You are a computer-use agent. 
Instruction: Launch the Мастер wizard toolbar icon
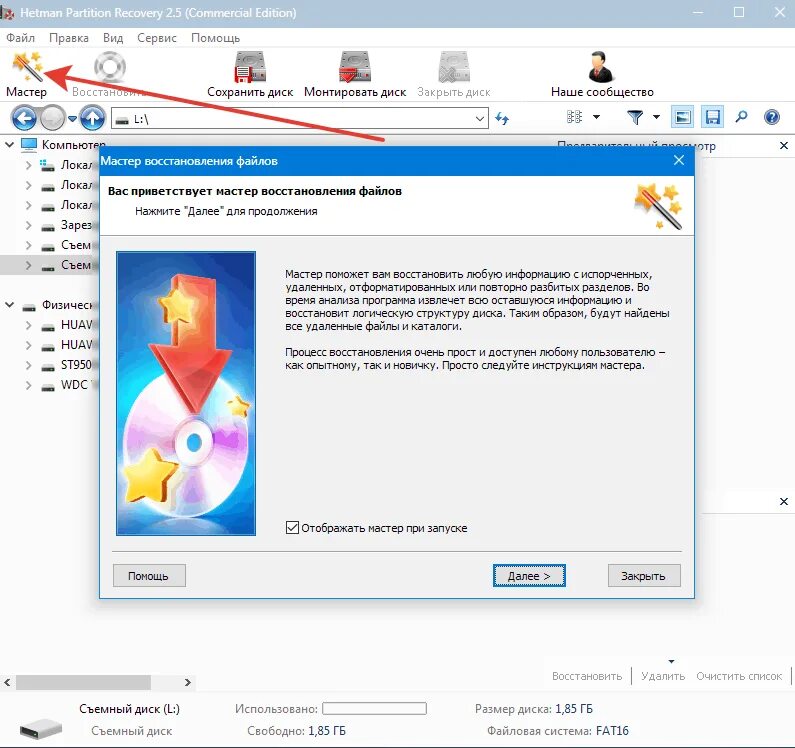[x=27, y=67]
